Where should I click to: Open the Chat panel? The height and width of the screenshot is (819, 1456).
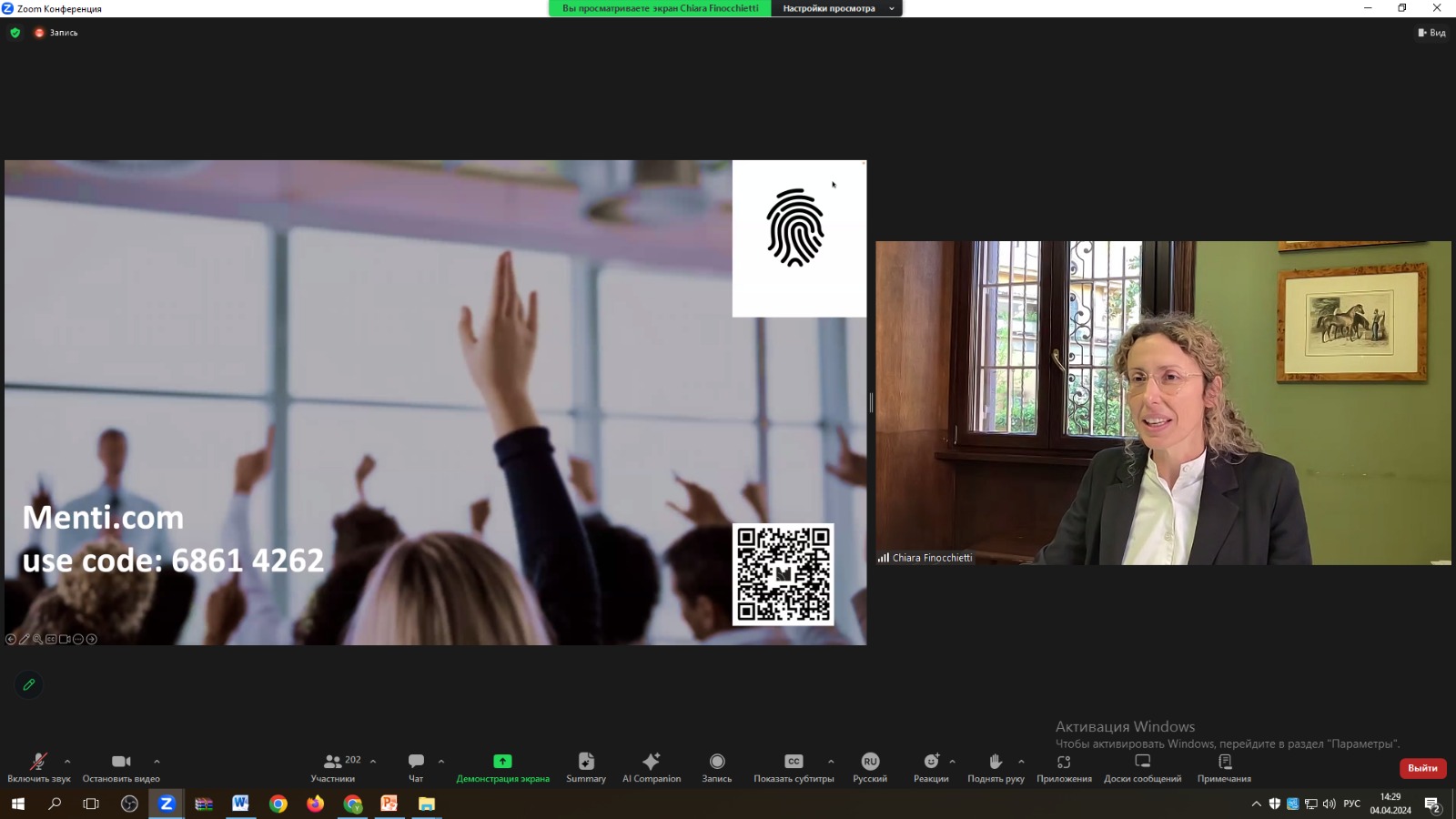(416, 766)
